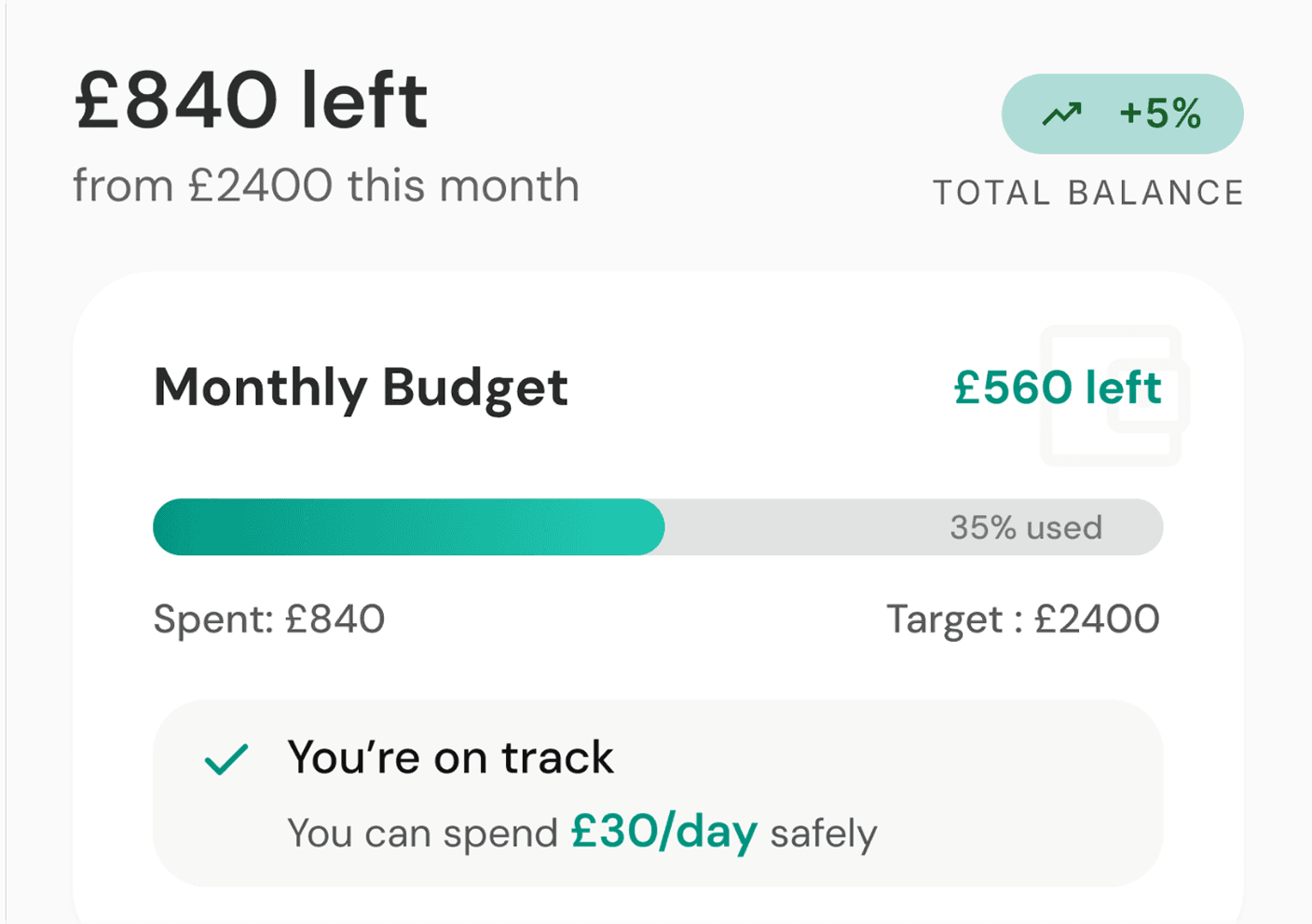1312x924 pixels.
Task: Click the green "£560 left" amount
Action: (1057, 387)
